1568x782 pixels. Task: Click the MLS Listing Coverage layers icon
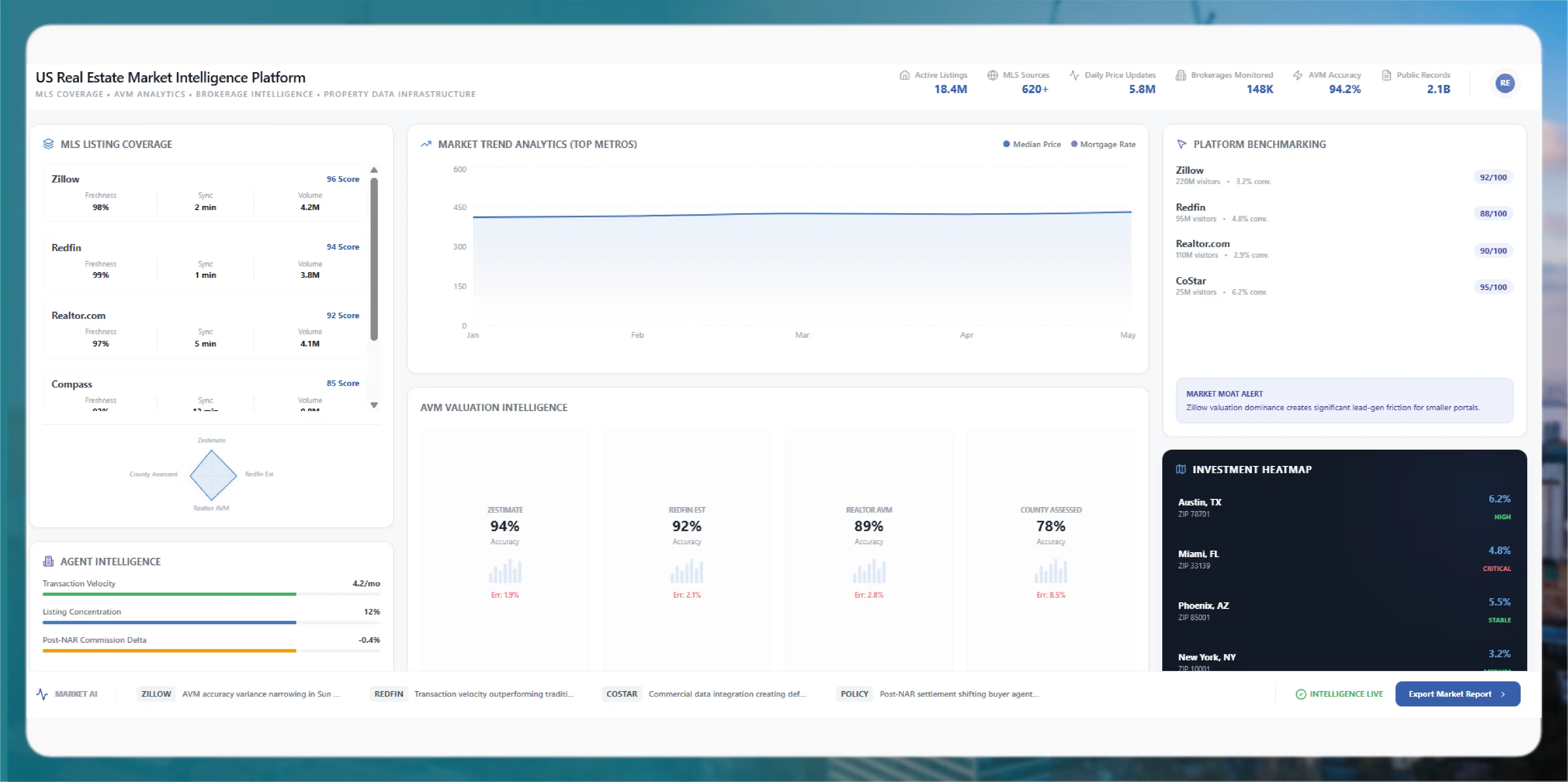tap(49, 144)
